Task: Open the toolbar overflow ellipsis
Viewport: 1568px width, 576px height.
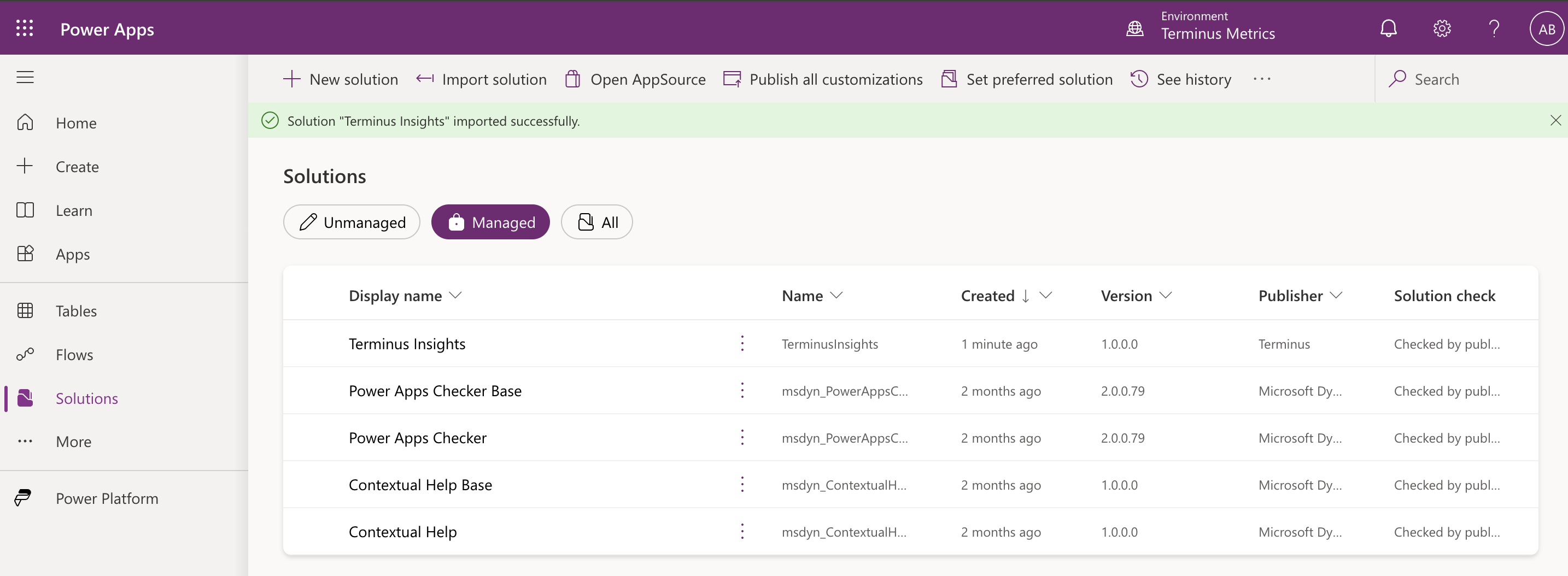Action: click(x=1262, y=79)
